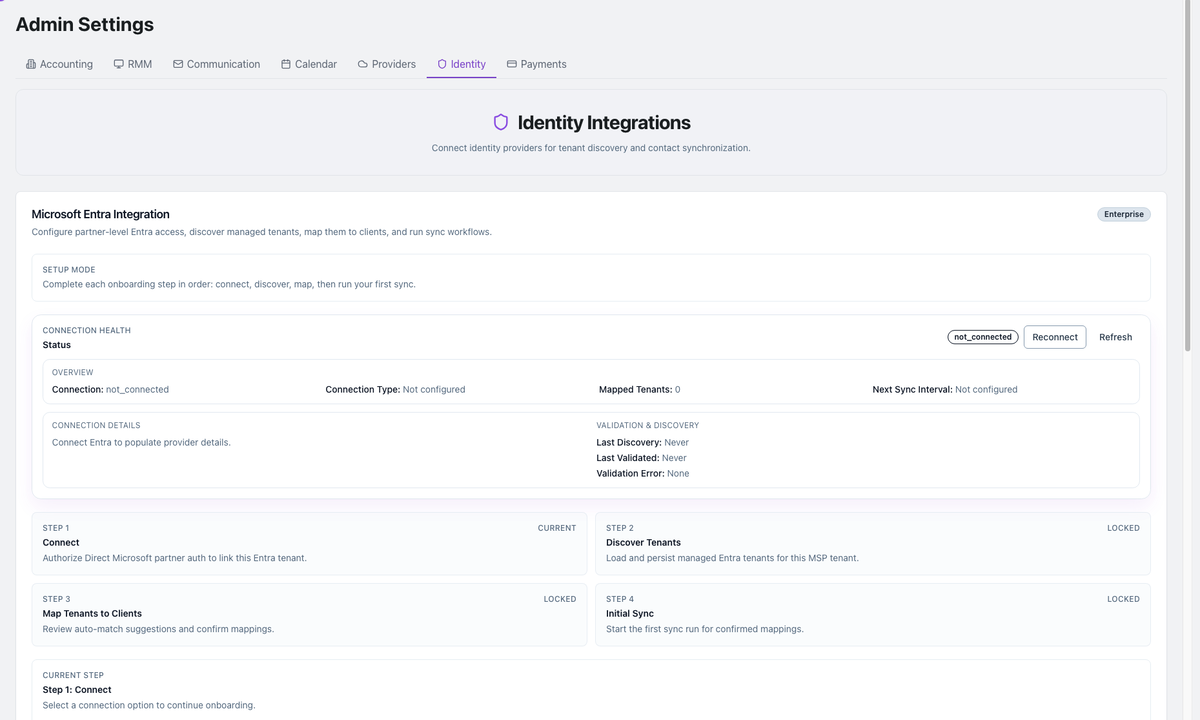Click the CONNECTION DETAILS label
The height and width of the screenshot is (720, 1200).
click(96, 425)
